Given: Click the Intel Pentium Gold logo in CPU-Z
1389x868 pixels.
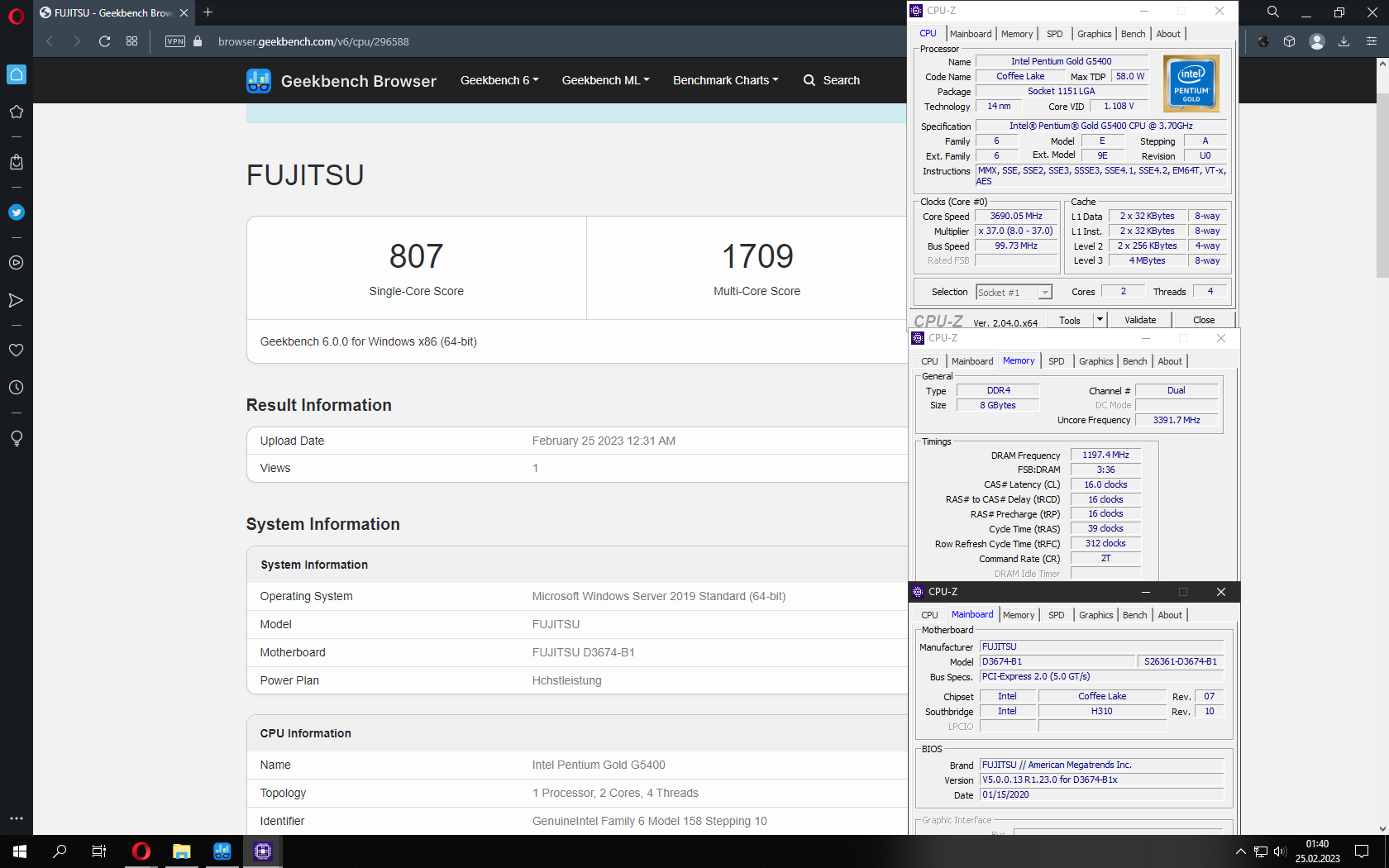Looking at the screenshot, I should coord(1191,83).
